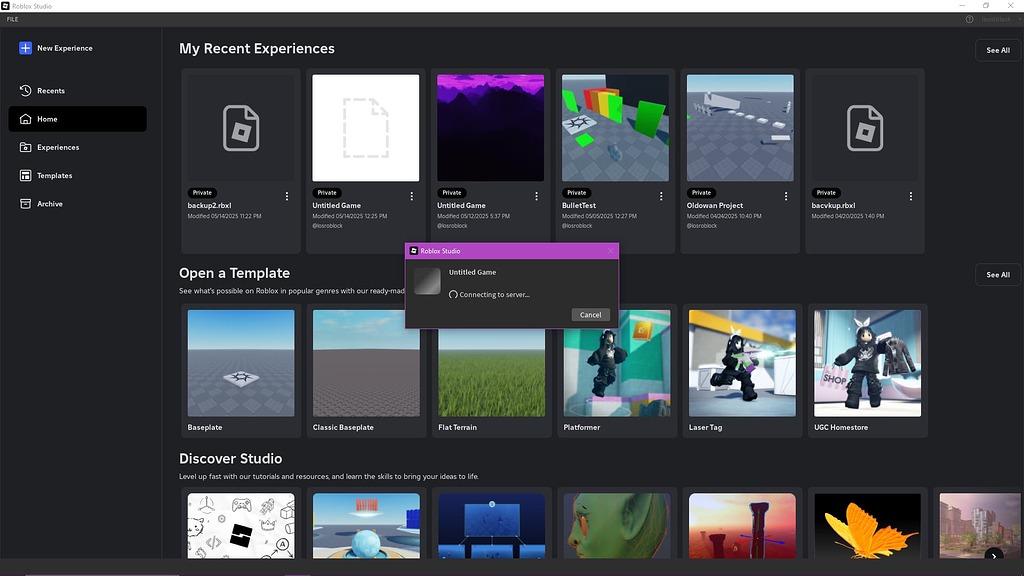This screenshot has width=1024, height=576.
Task: Click the New Experience label
Action: click(x=65, y=48)
